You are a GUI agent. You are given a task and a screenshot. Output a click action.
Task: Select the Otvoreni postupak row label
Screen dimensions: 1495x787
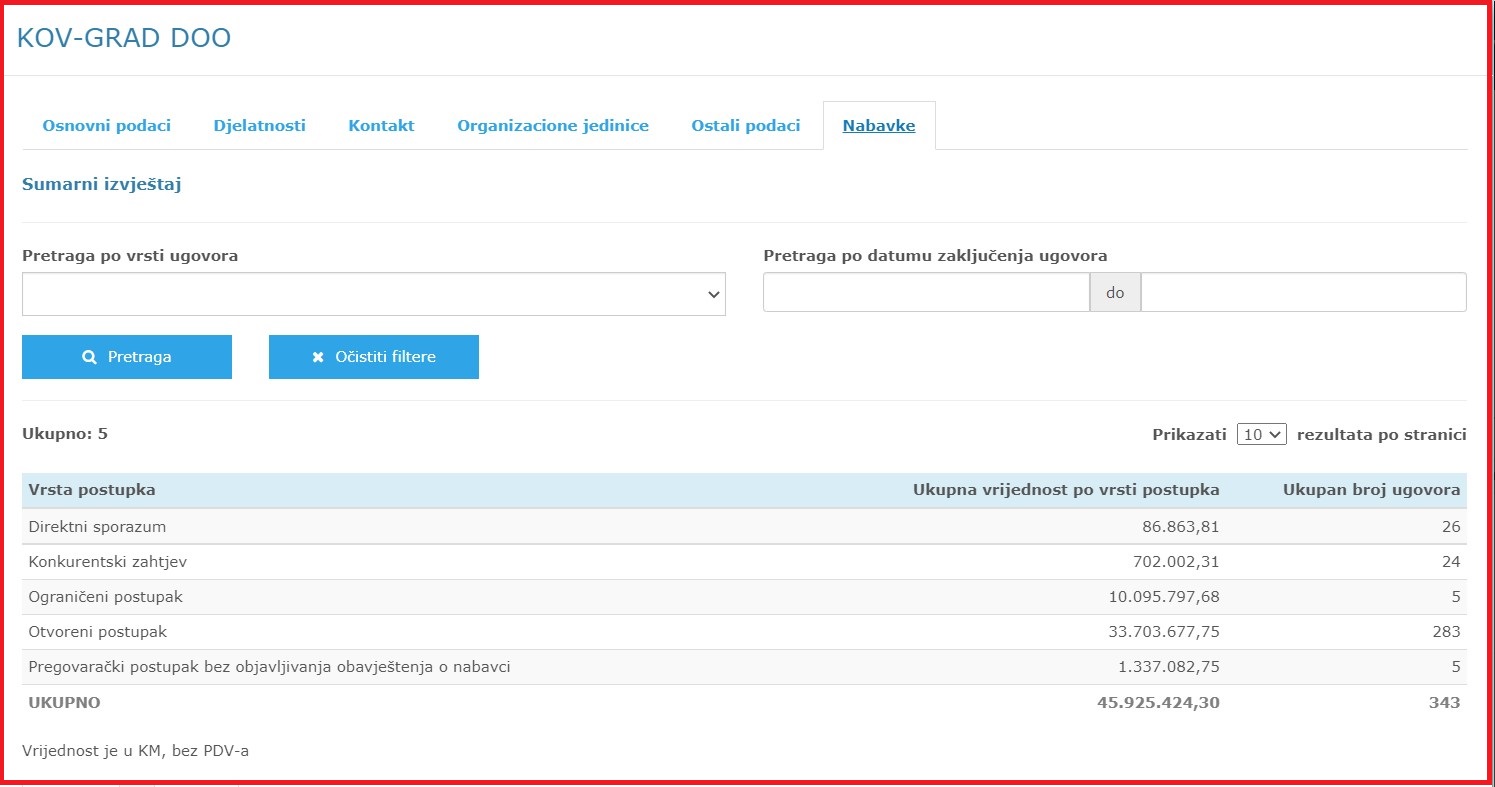click(98, 632)
